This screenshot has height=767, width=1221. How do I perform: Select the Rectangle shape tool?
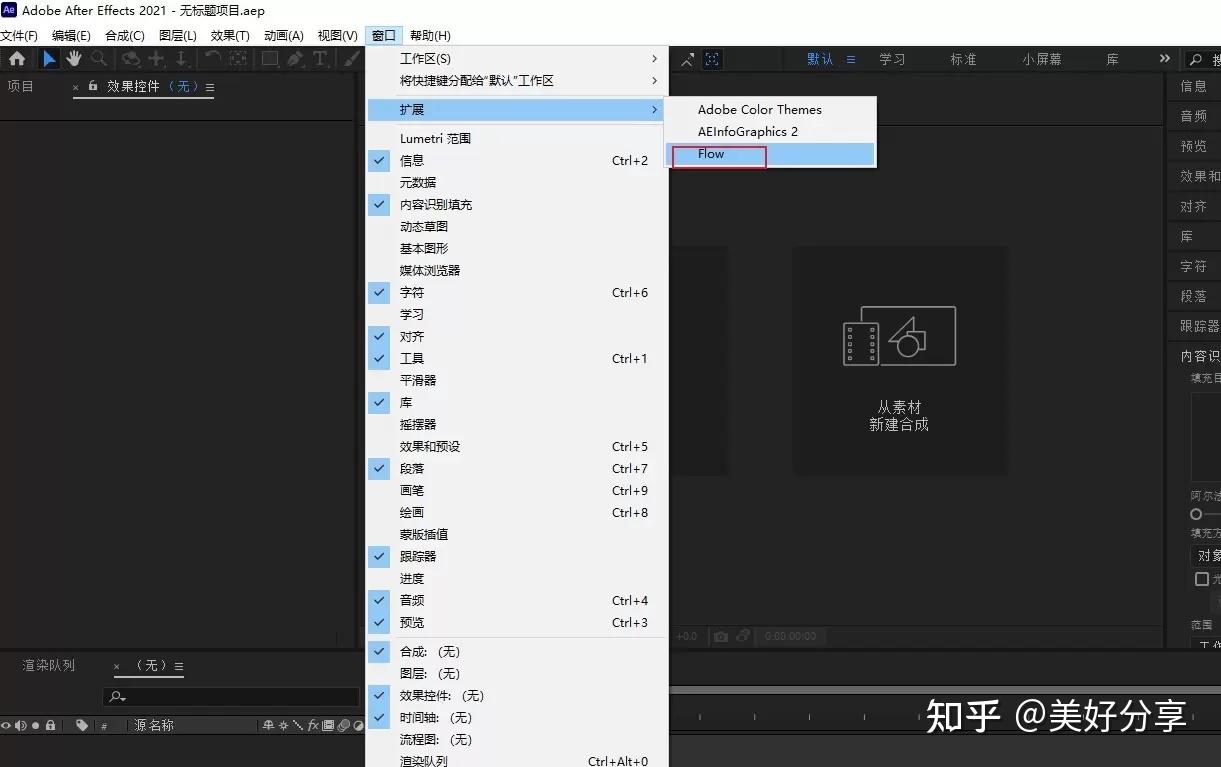(x=268, y=59)
